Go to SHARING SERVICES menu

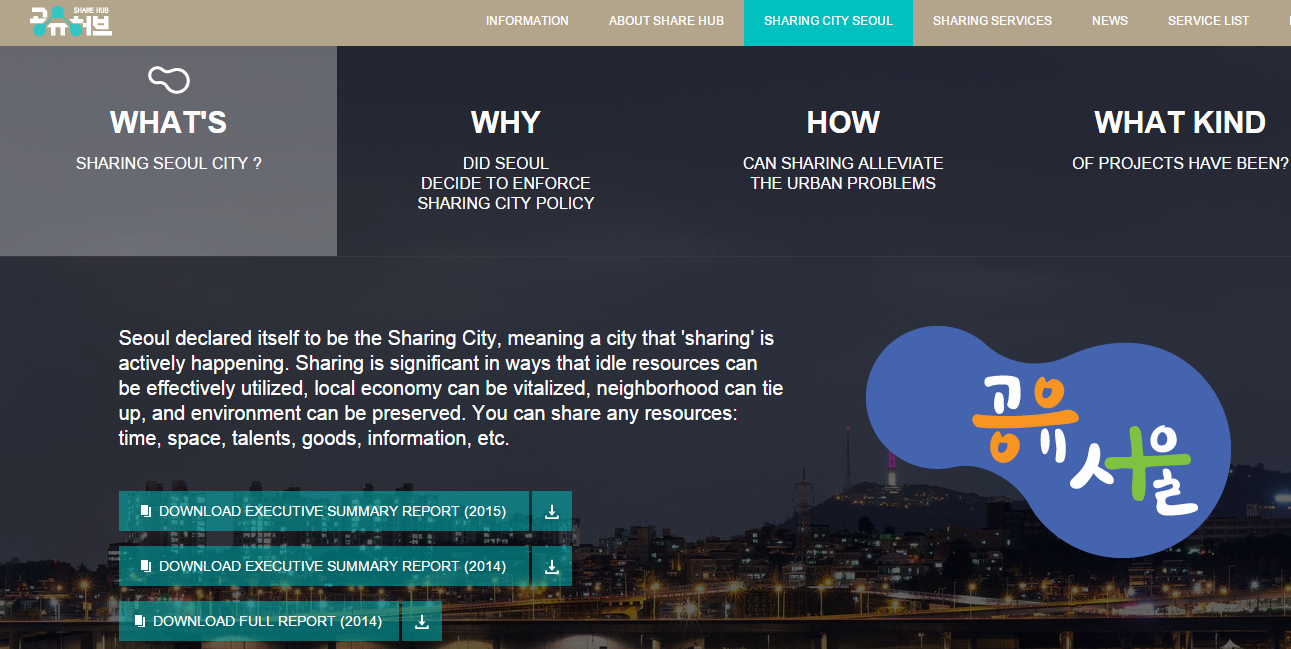pos(992,21)
